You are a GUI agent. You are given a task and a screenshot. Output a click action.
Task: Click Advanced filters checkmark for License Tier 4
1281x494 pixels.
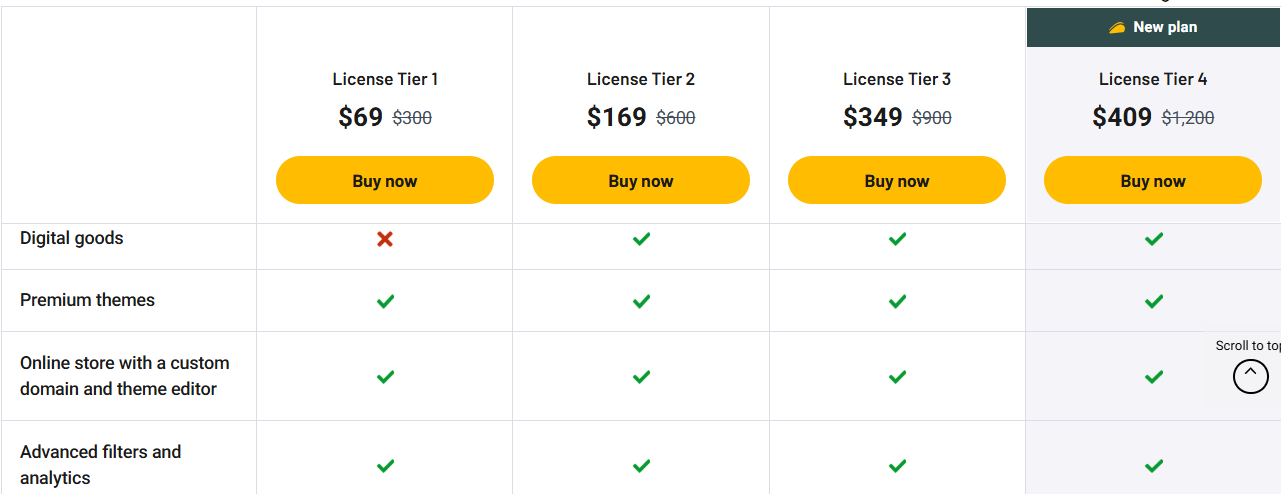pyautogui.click(x=1153, y=466)
